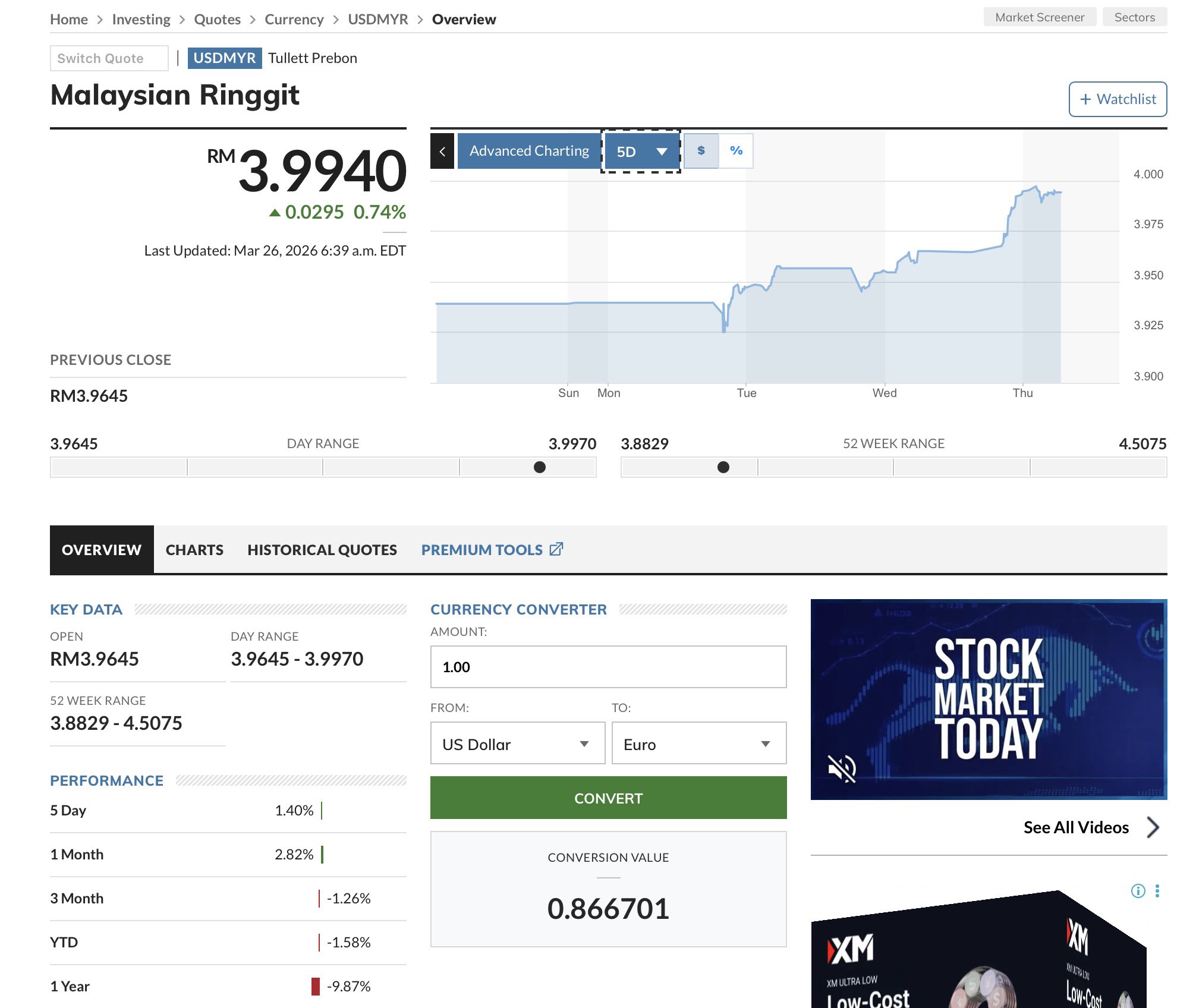This screenshot has width=1196, height=1008.
Task: Expand the From currency US Dollar dropdown
Action: click(x=517, y=744)
